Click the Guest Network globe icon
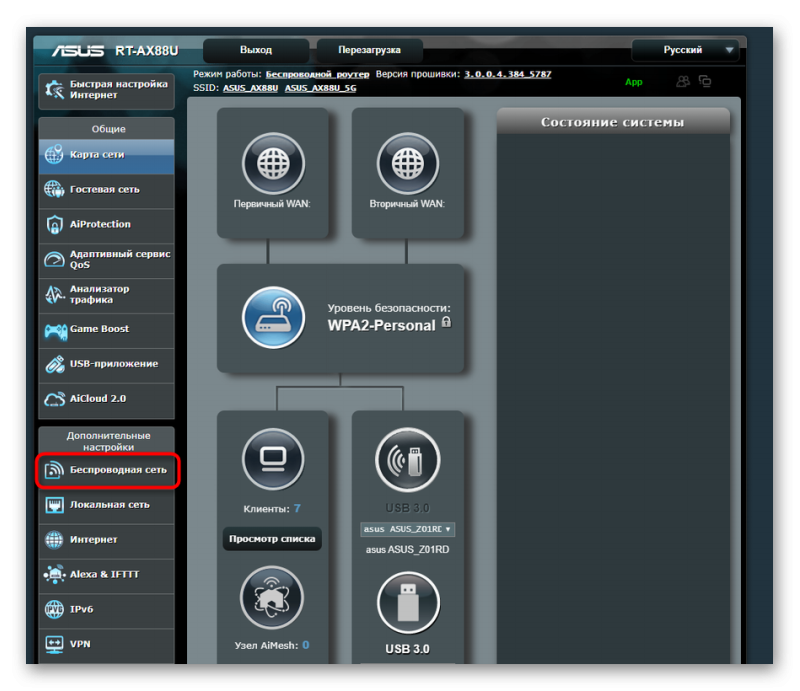The height and width of the screenshot is (691, 800). click(54, 189)
